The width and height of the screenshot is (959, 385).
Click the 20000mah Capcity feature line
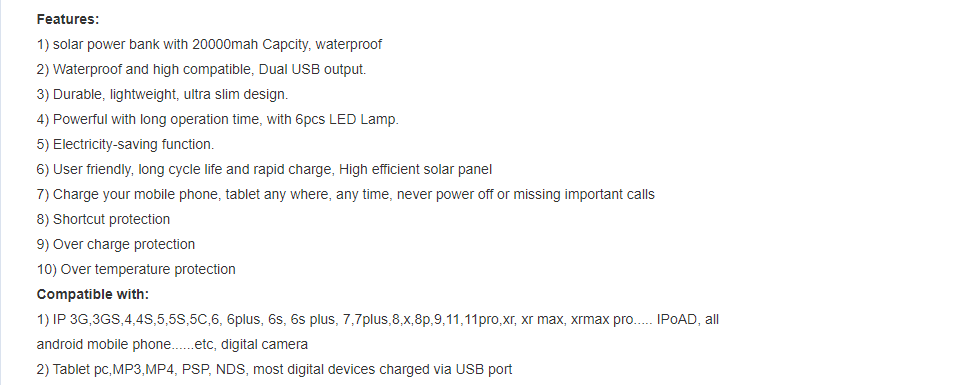pyautogui.click(x=209, y=44)
